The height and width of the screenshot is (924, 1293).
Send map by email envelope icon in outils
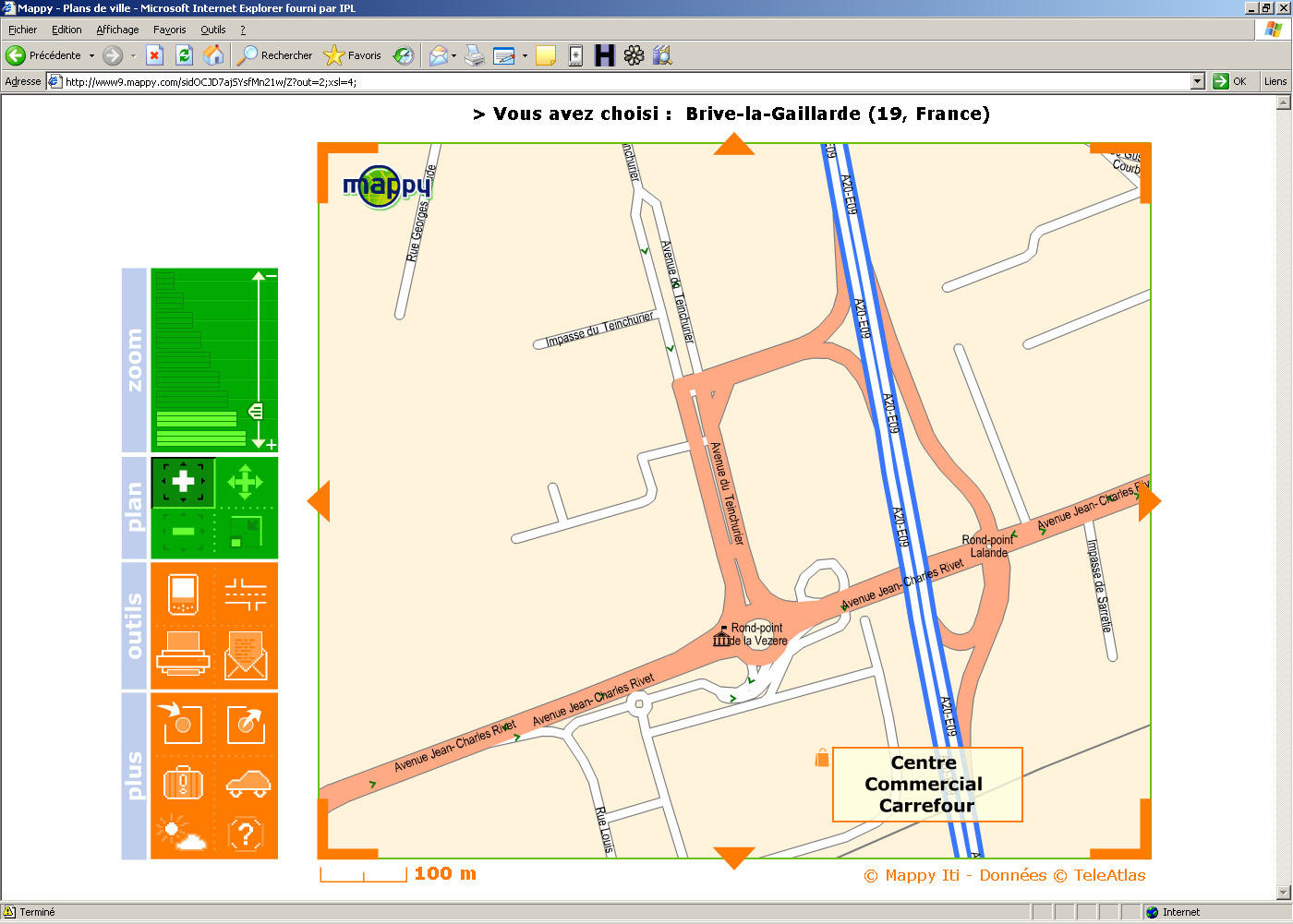pos(246,656)
